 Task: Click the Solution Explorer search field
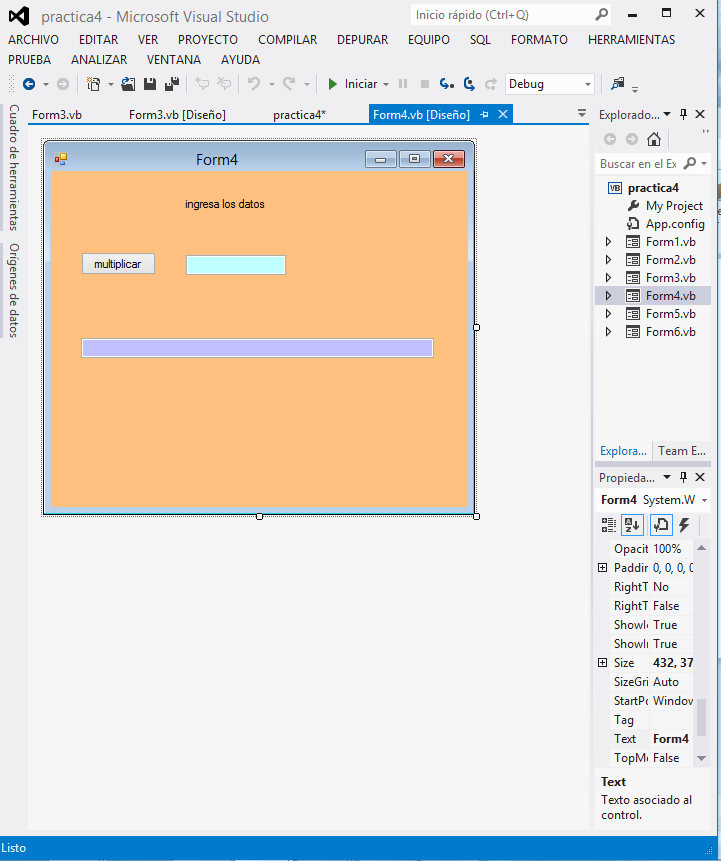(639, 164)
